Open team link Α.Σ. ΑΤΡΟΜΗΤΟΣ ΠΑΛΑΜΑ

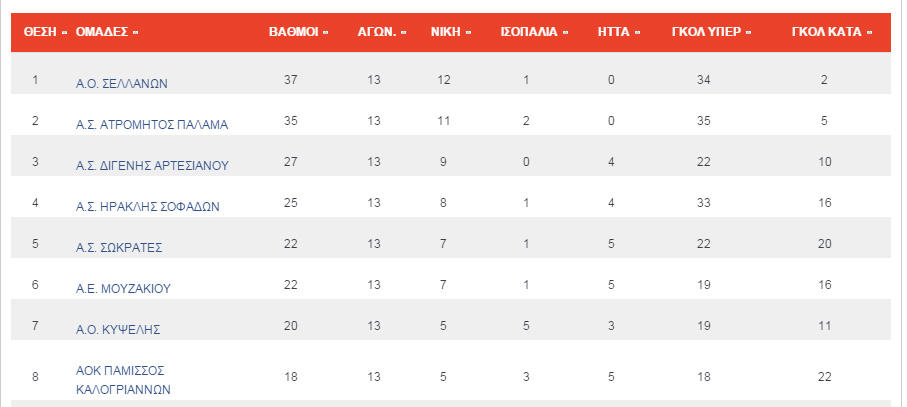(152, 125)
